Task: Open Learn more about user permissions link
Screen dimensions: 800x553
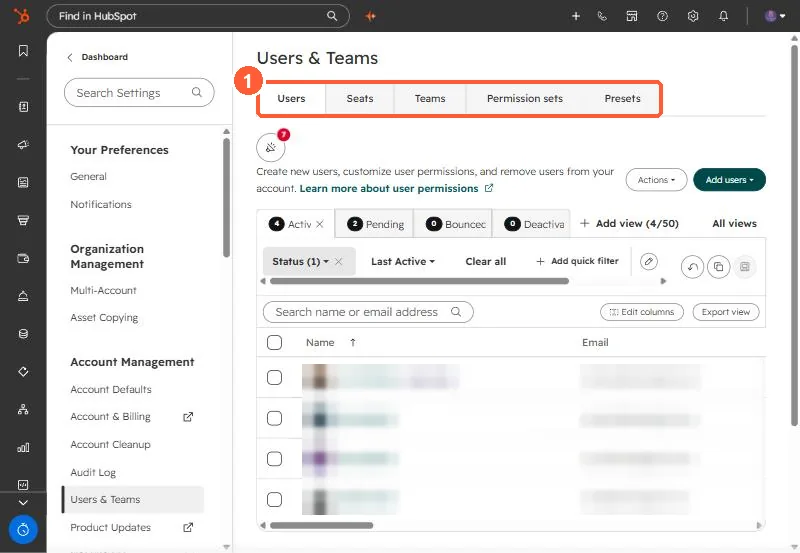Action: (x=396, y=188)
